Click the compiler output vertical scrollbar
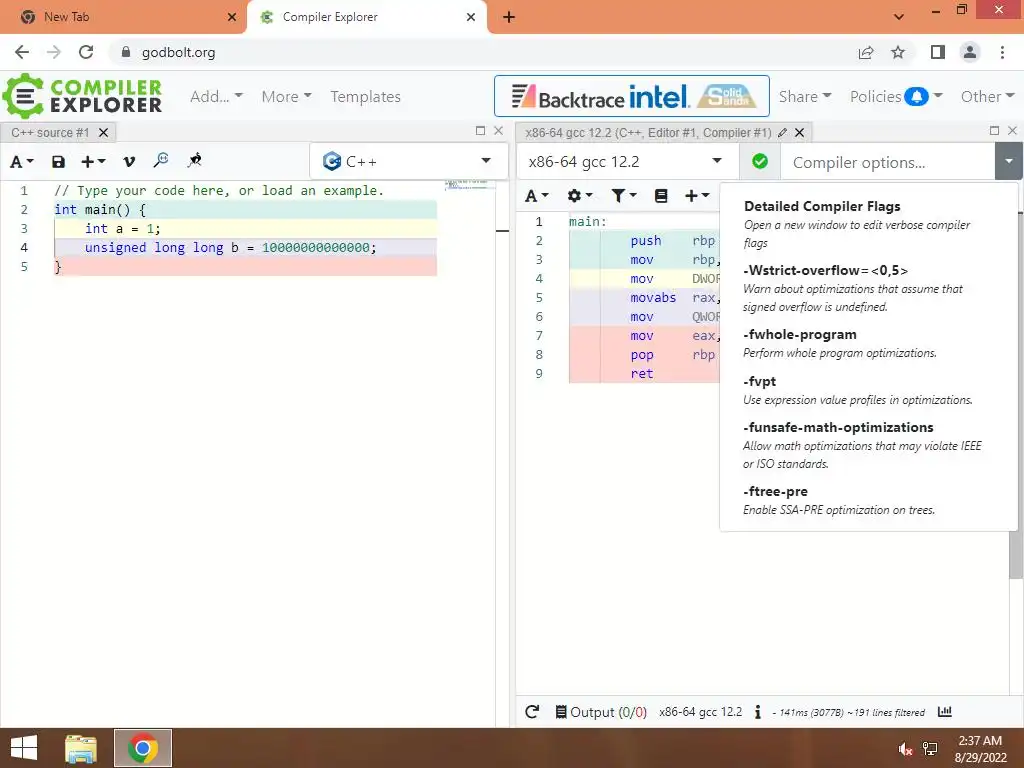 [1016, 394]
